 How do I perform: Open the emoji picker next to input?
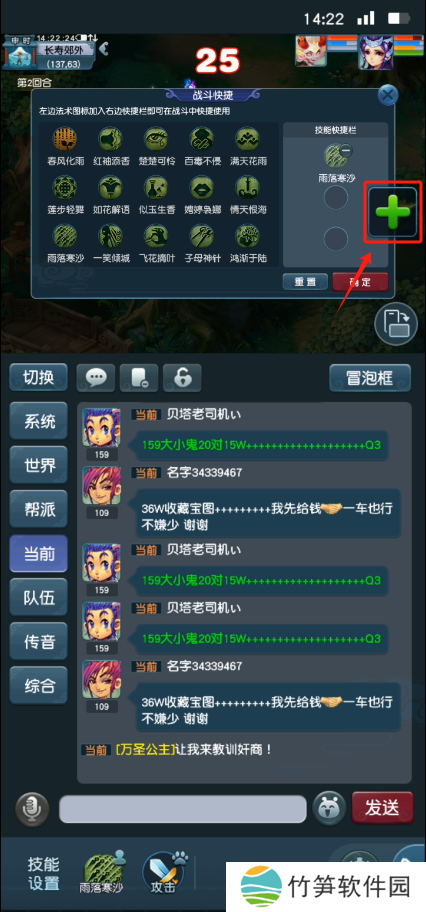(x=328, y=807)
